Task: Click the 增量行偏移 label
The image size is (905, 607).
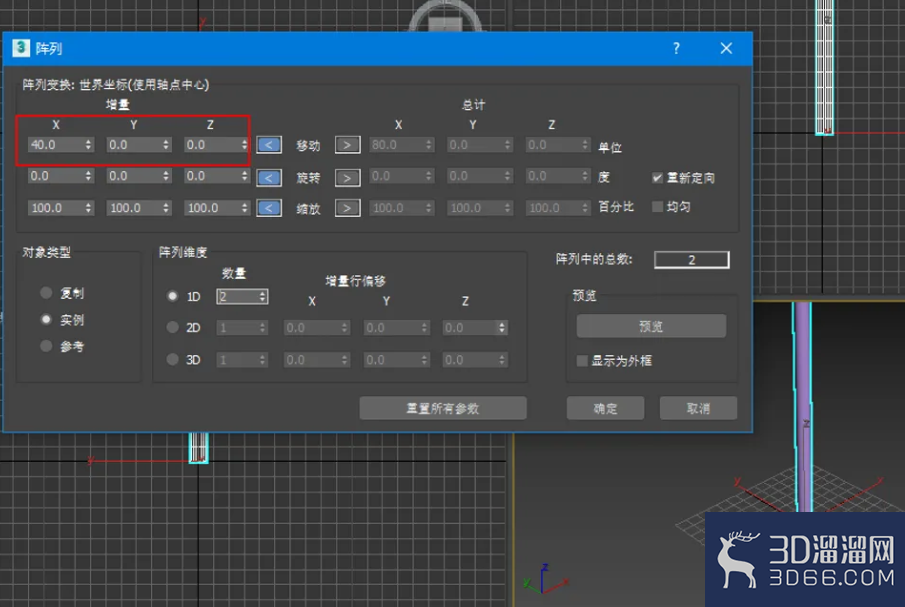Action: pyautogui.click(x=355, y=281)
